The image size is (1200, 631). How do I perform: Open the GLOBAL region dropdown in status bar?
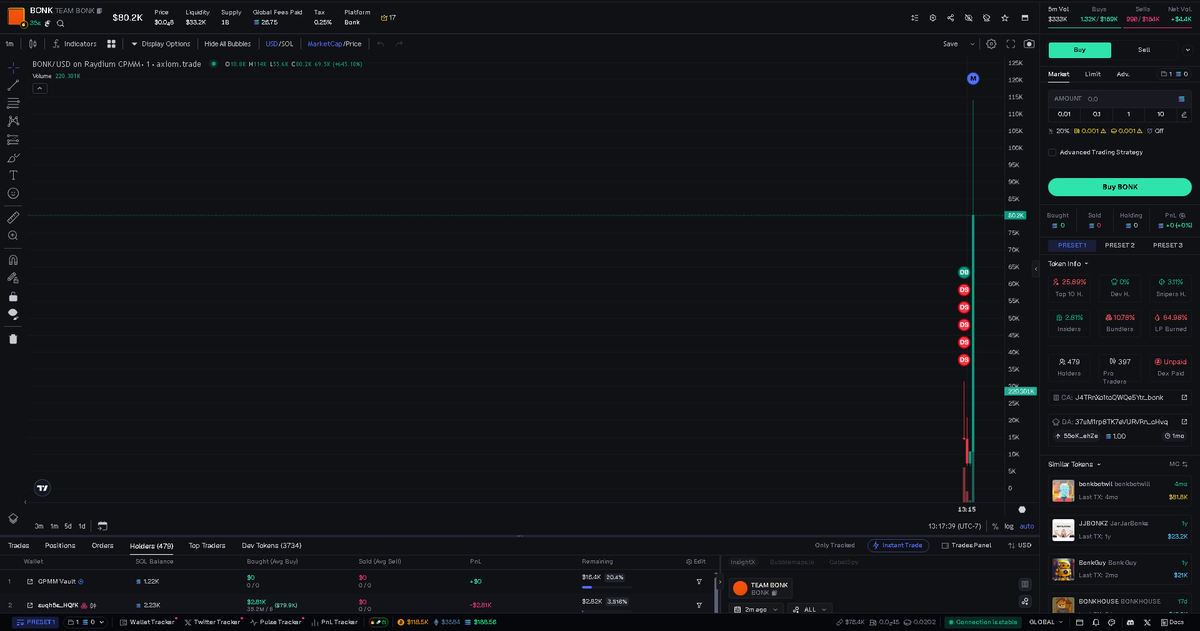(x=1046, y=622)
